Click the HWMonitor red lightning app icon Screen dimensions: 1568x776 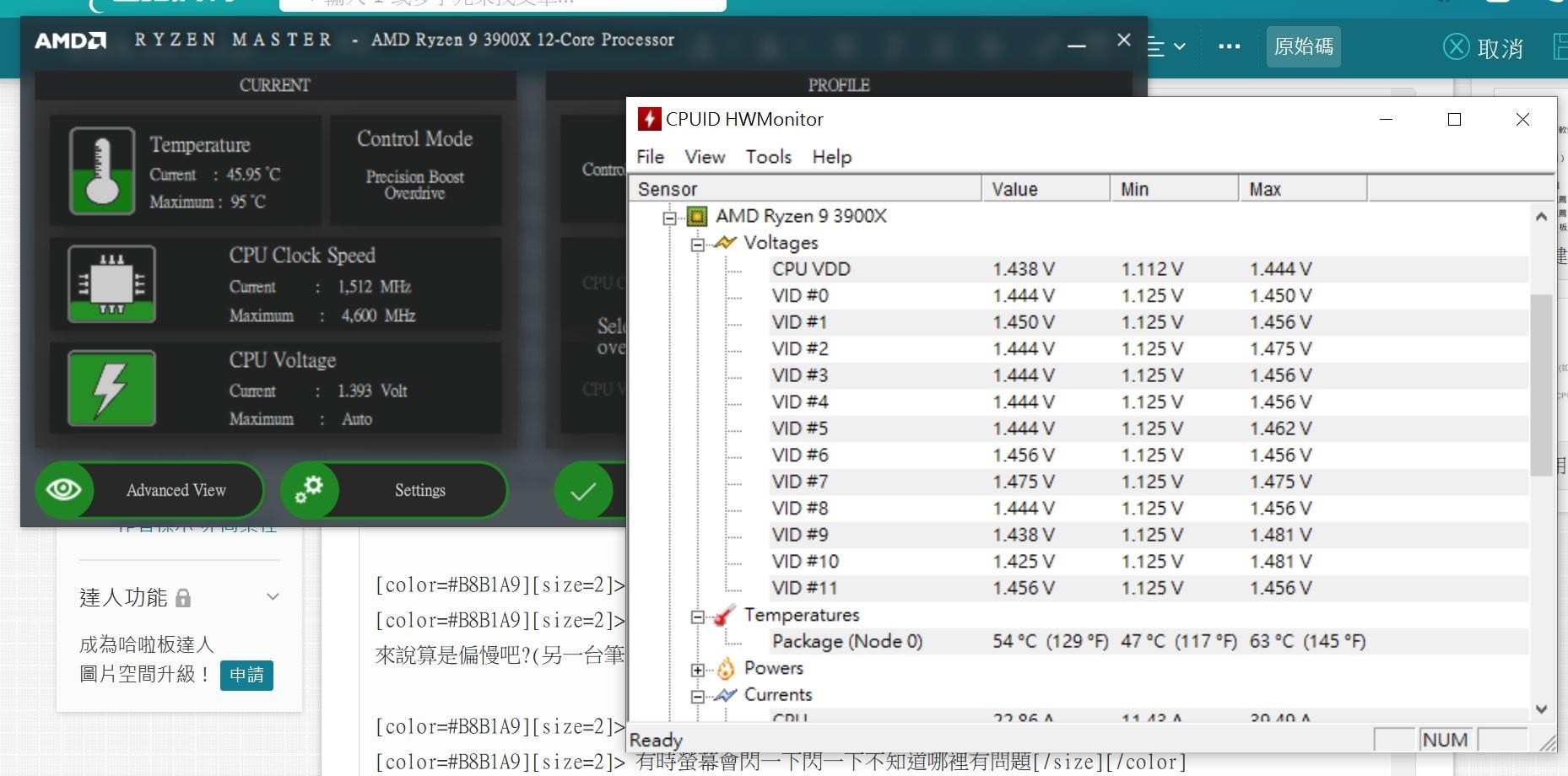[648, 119]
